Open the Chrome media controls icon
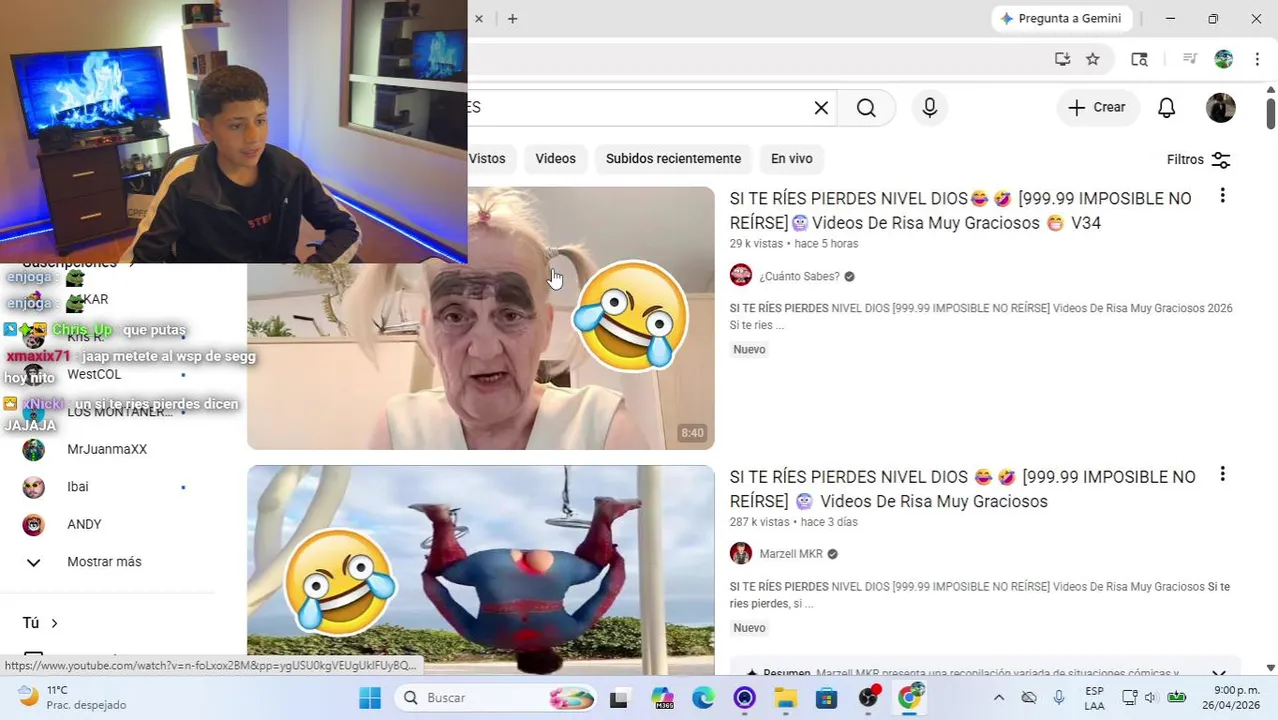This screenshot has width=1278, height=720. point(1189,59)
